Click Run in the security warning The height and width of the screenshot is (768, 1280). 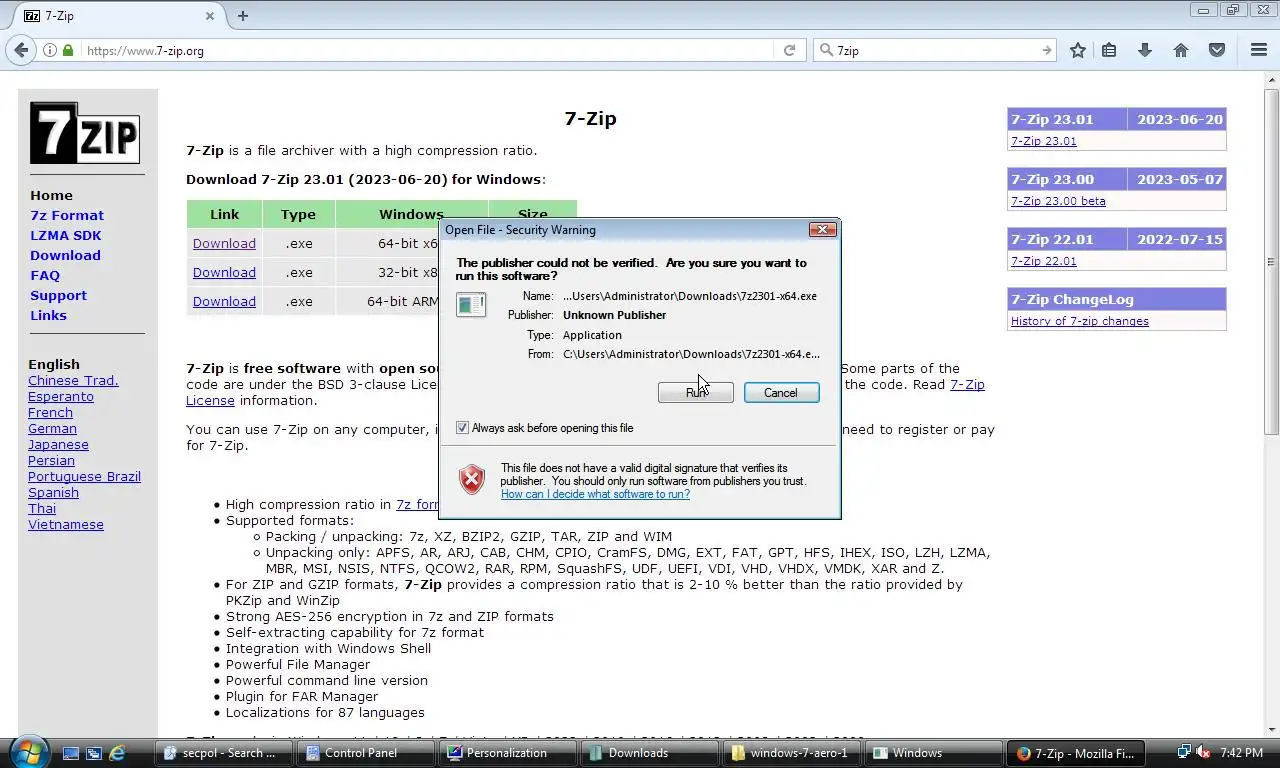pos(695,393)
